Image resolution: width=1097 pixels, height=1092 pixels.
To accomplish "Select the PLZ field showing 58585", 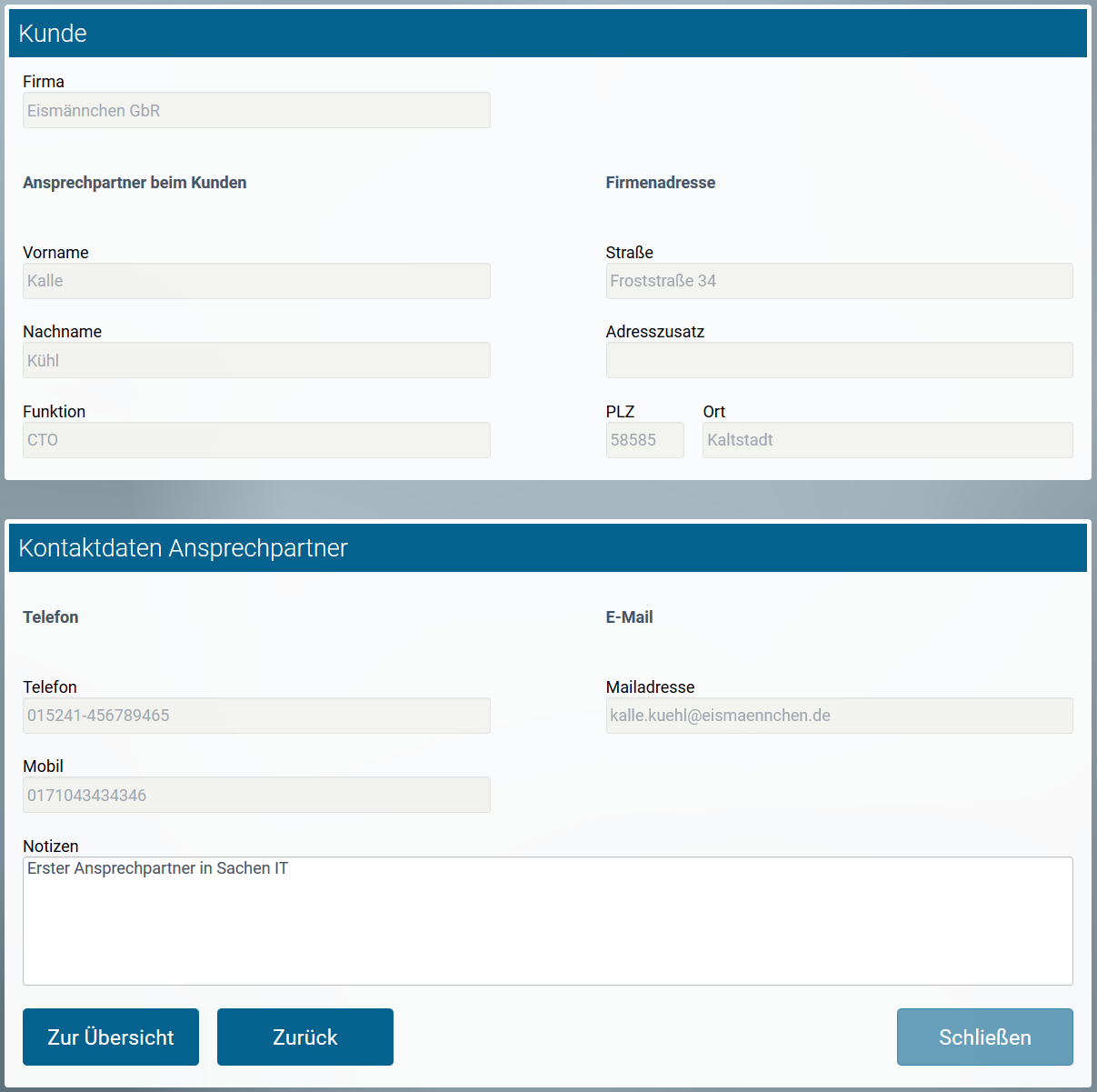I will click(x=644, y=440).
